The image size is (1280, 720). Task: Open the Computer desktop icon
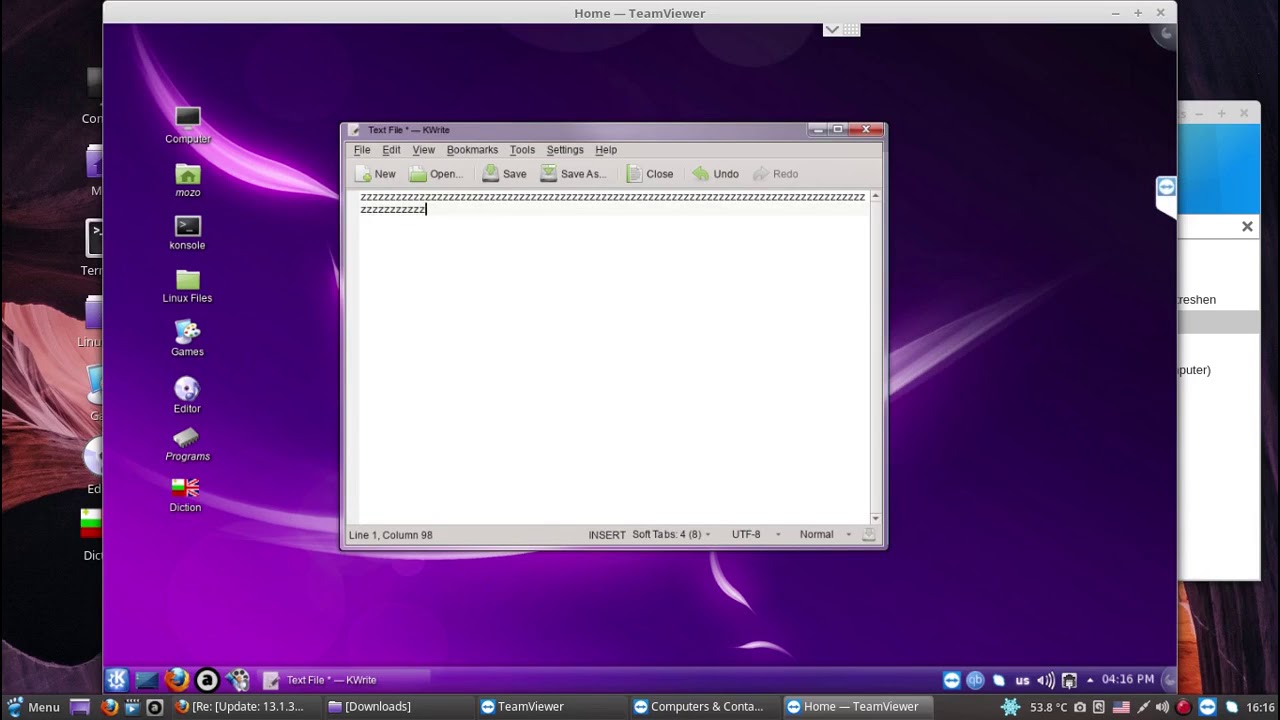(x=188, y=126)
